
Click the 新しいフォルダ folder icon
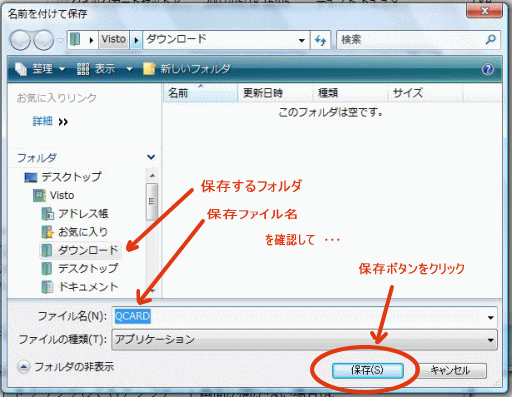coord(149,69)
